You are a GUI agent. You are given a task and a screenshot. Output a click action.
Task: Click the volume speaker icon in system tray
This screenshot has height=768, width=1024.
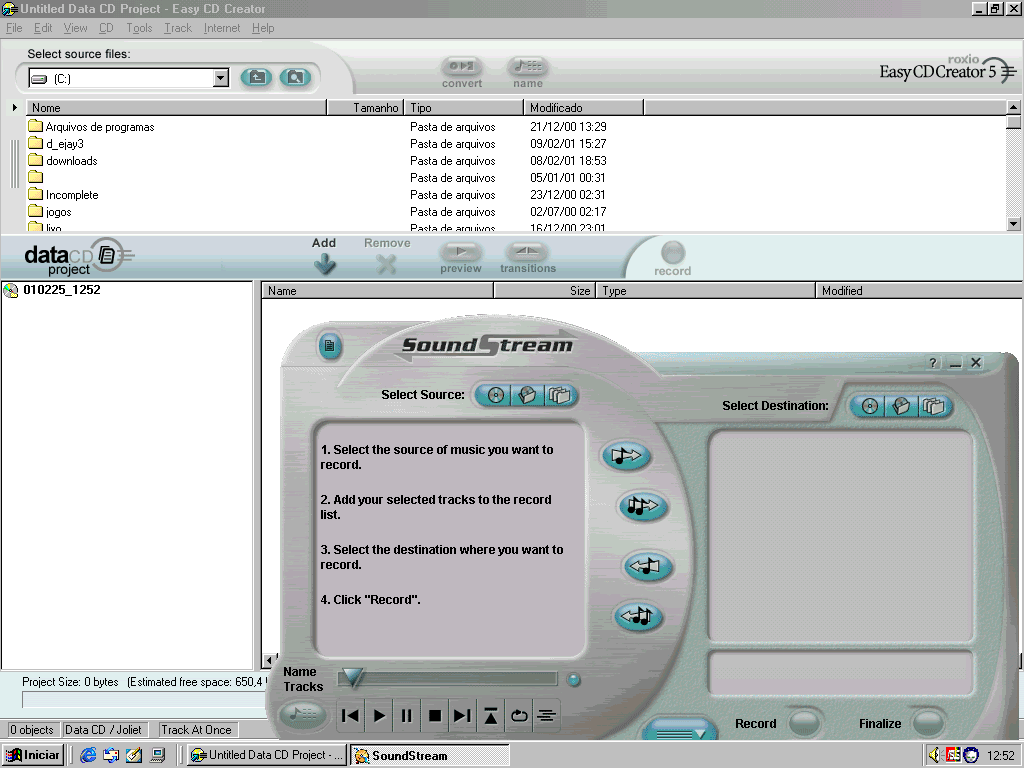(935, 755)
